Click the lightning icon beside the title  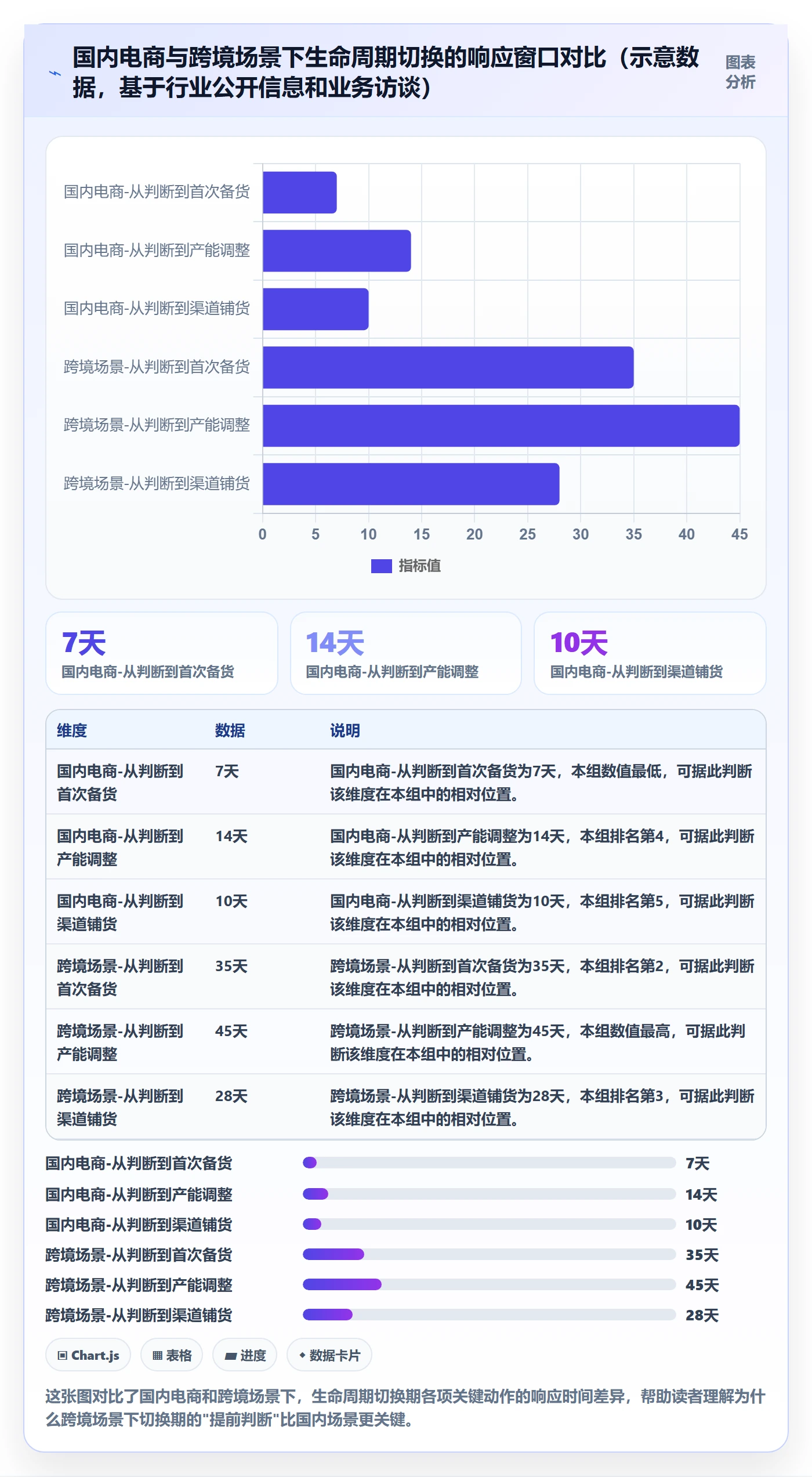click(55, 74)
